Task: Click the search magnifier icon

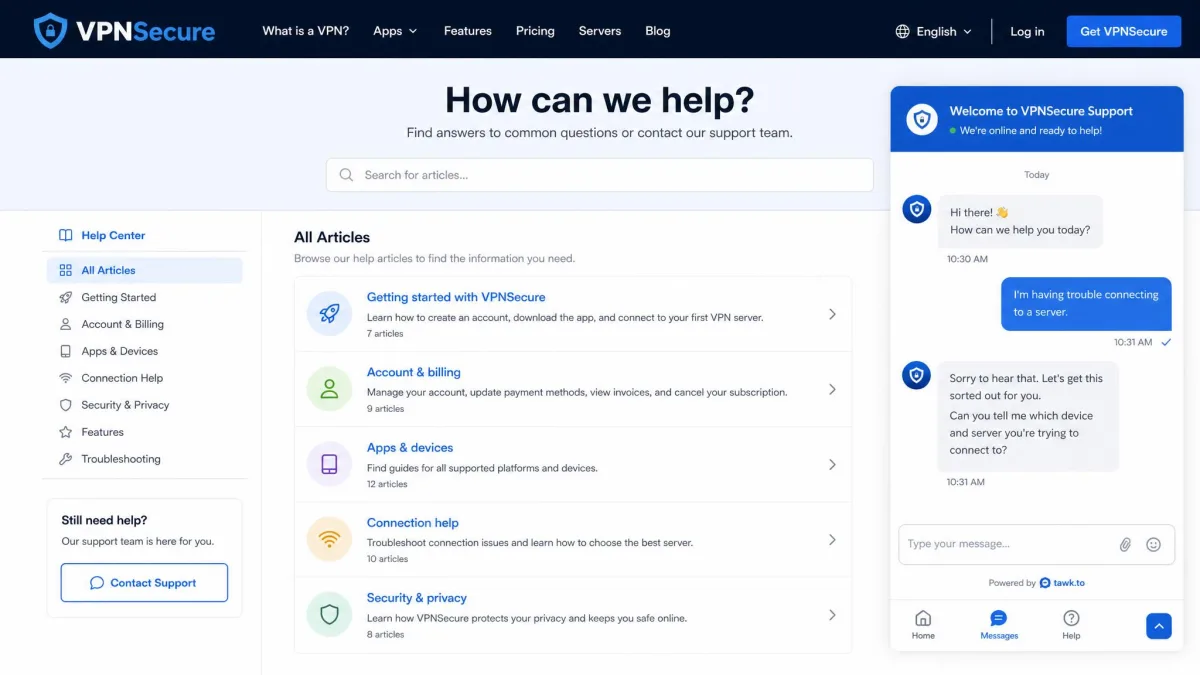Action: (346, 175)
